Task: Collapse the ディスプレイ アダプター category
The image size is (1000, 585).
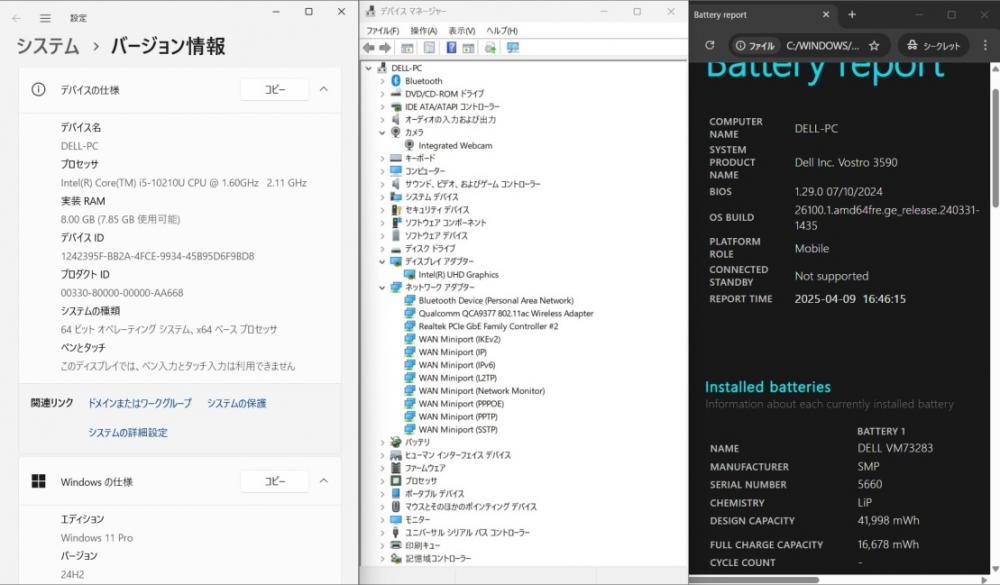Action: pos(382,262)
